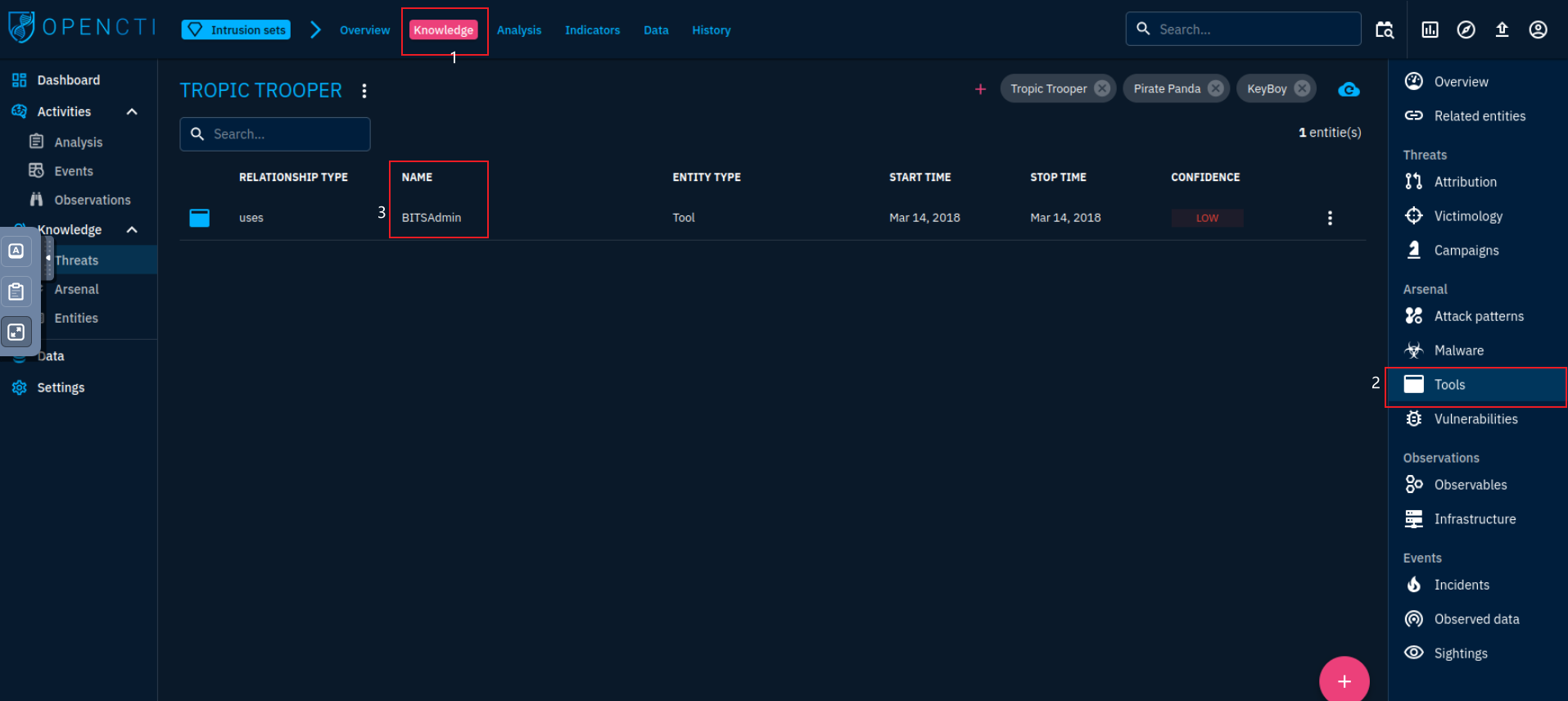This screenshot has height=701, width=1568.
Task: Switch to the Overview tab
Action: [364, 29]
